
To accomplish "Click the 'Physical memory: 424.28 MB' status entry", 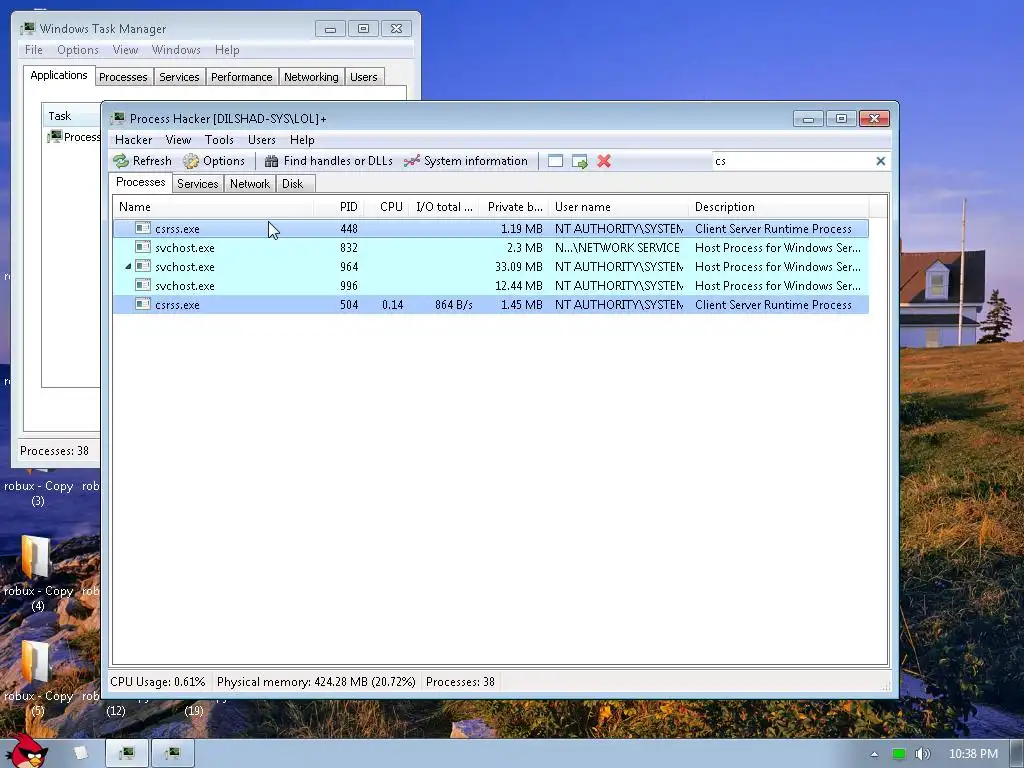I will (316, 682).
